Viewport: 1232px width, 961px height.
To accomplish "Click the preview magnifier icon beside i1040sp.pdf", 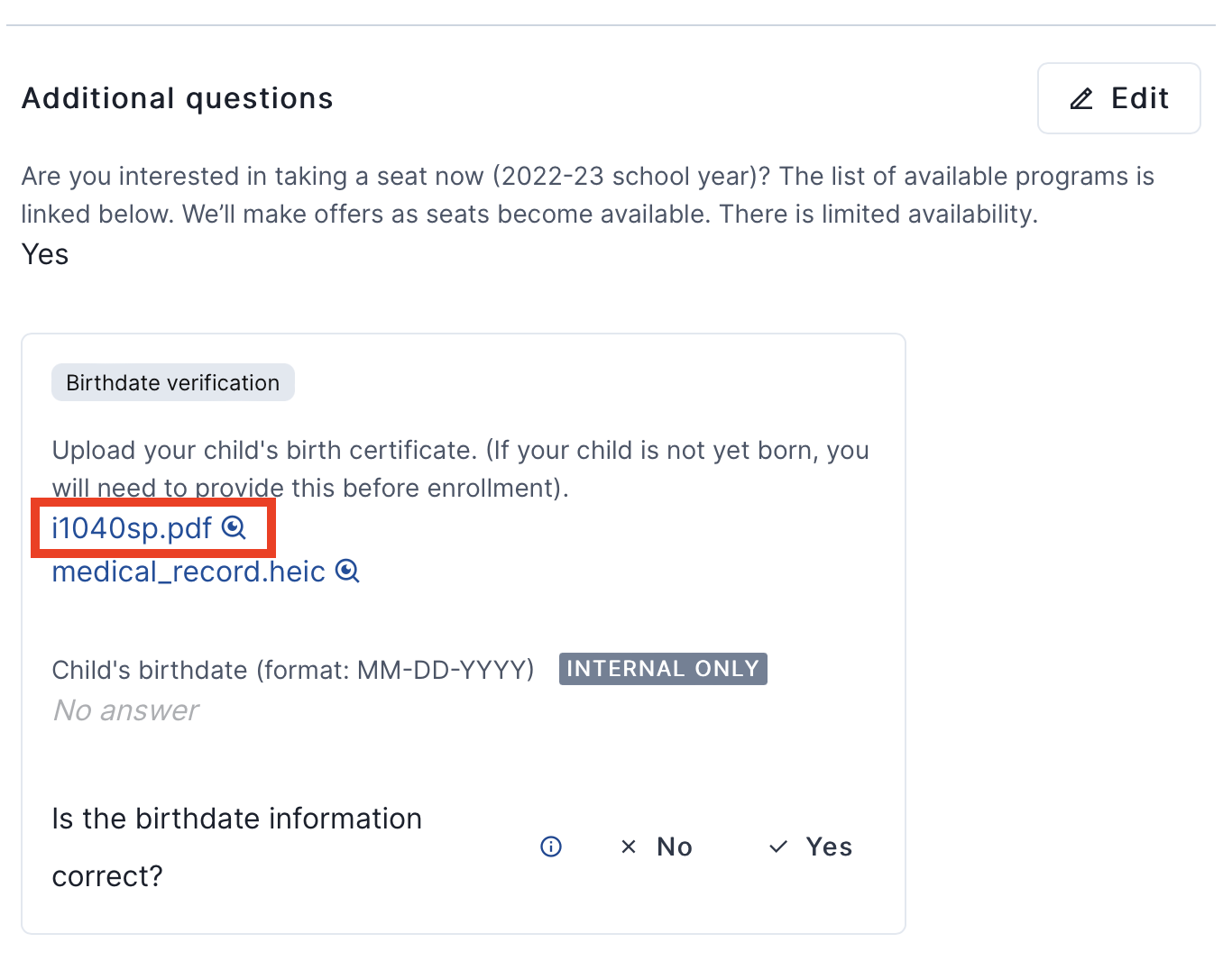I will pos(234,527).
